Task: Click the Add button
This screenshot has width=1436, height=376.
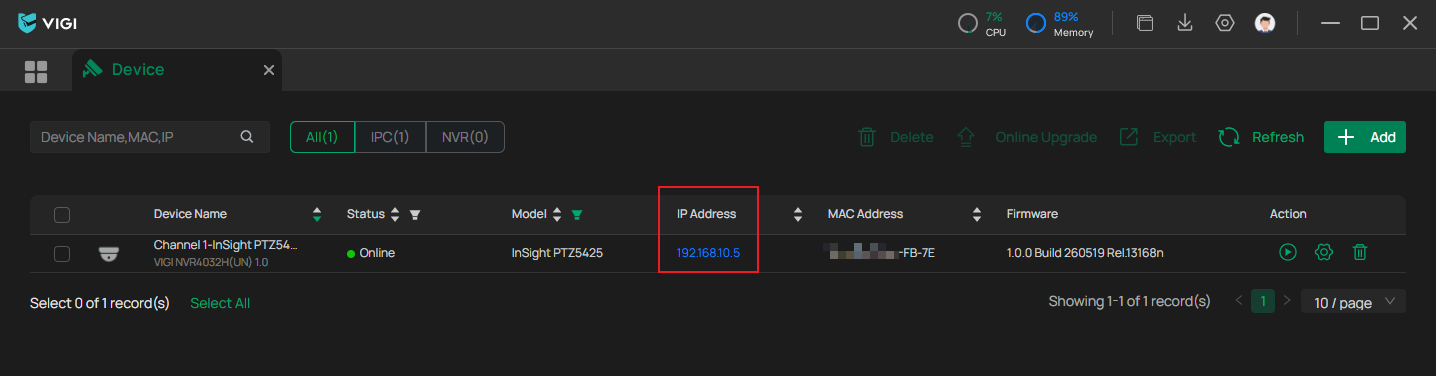Action: [x=1365, y=137]
